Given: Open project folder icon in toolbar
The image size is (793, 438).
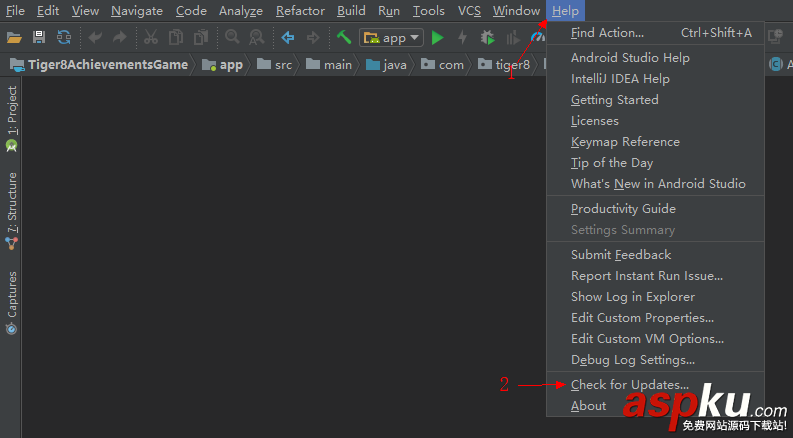Looking at the screenshot, I should 14,37.
